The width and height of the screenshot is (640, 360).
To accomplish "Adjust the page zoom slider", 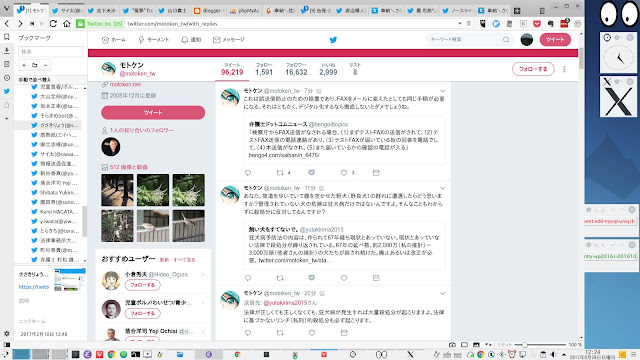I will pyautogui.click(x=524, y=345).
